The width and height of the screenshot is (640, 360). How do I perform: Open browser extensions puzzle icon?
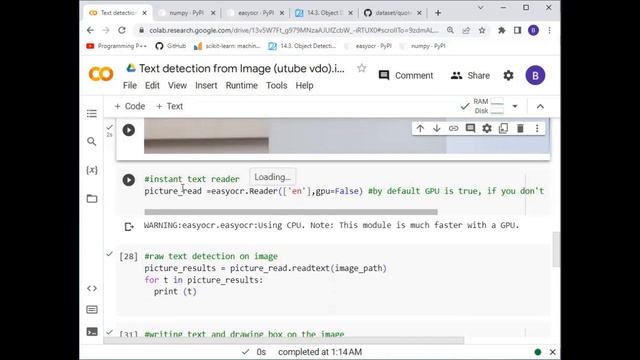(502, 30)
